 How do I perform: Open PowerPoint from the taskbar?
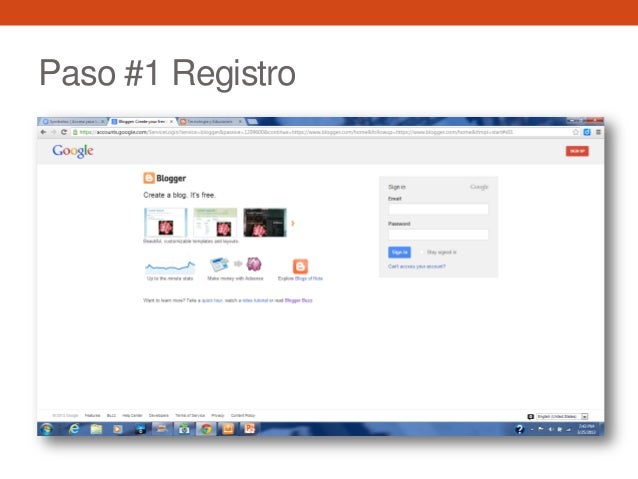pyautogui.click(x=249, y=429)
